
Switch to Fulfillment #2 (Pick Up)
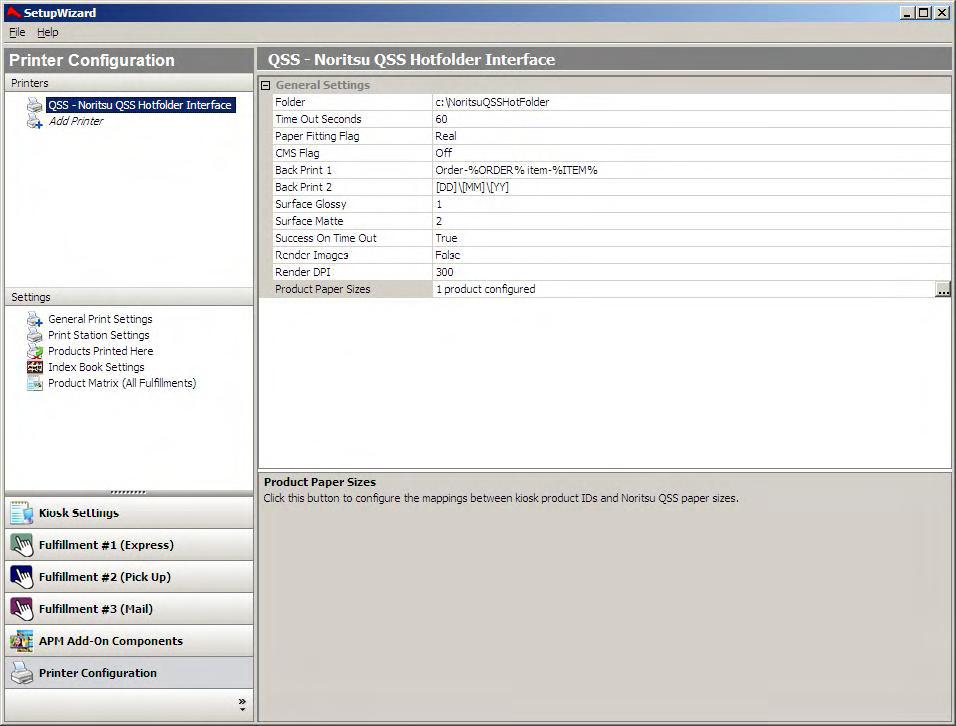[x=129, y=577]
